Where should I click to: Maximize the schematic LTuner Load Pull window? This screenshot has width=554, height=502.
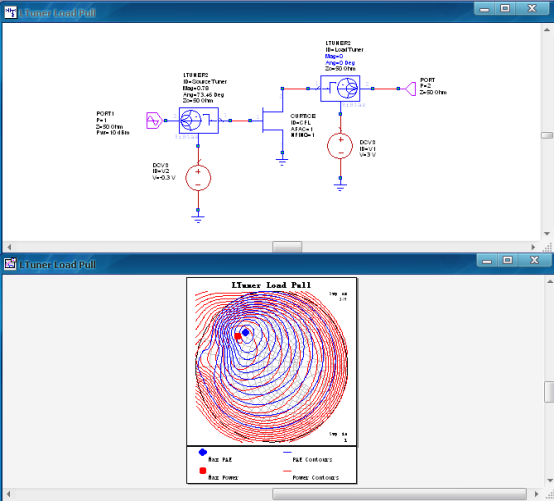click(505, 8)
